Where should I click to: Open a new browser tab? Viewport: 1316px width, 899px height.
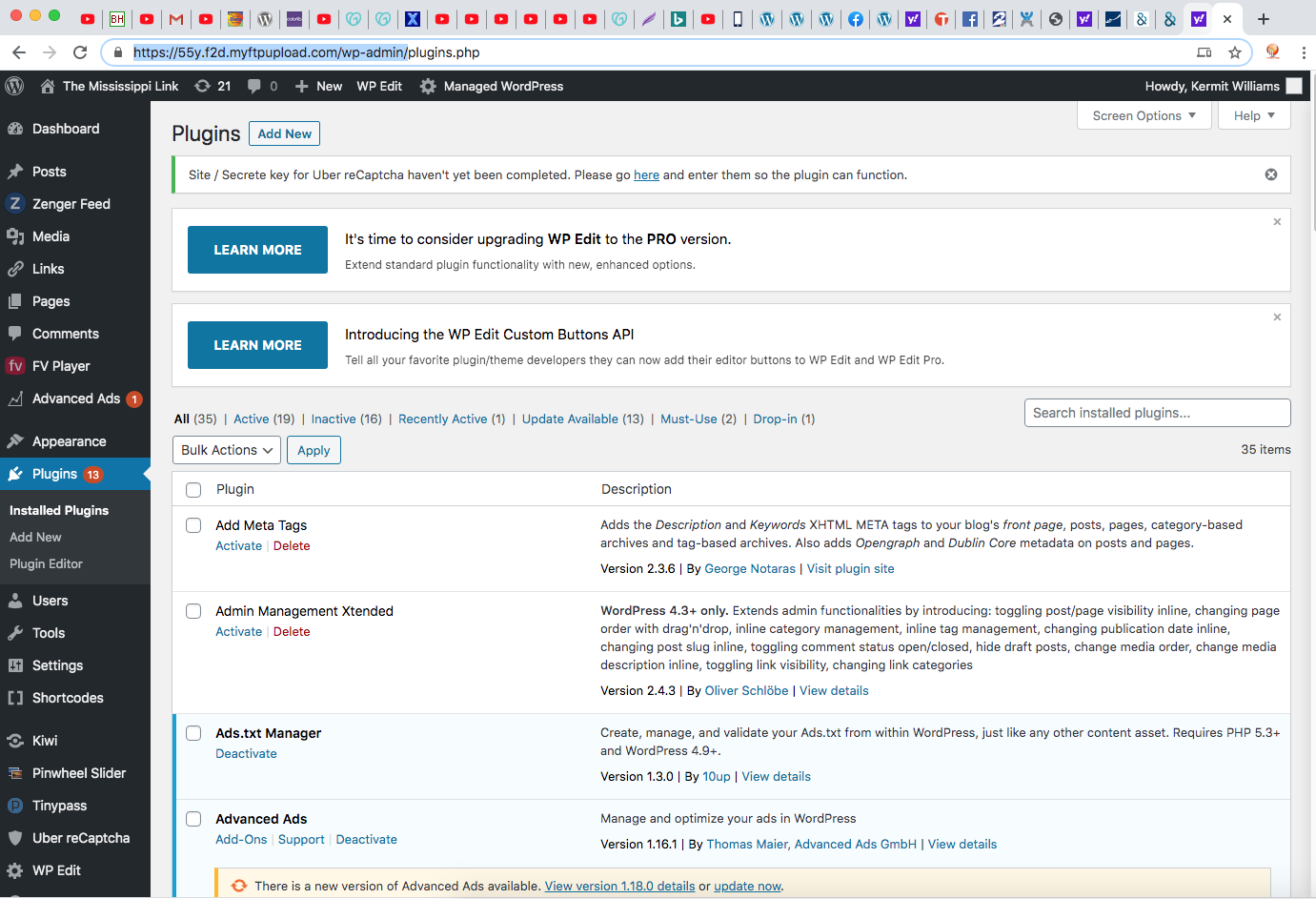point(1263,19)
